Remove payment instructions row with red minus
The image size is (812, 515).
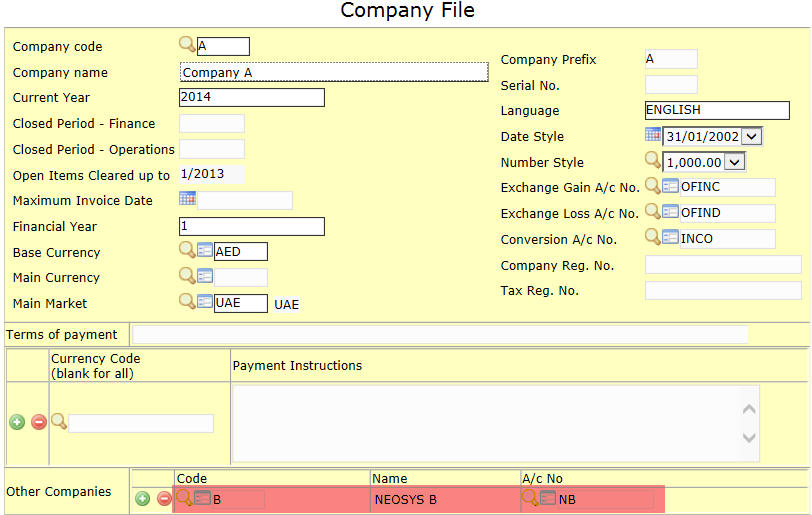click(39, 422)
